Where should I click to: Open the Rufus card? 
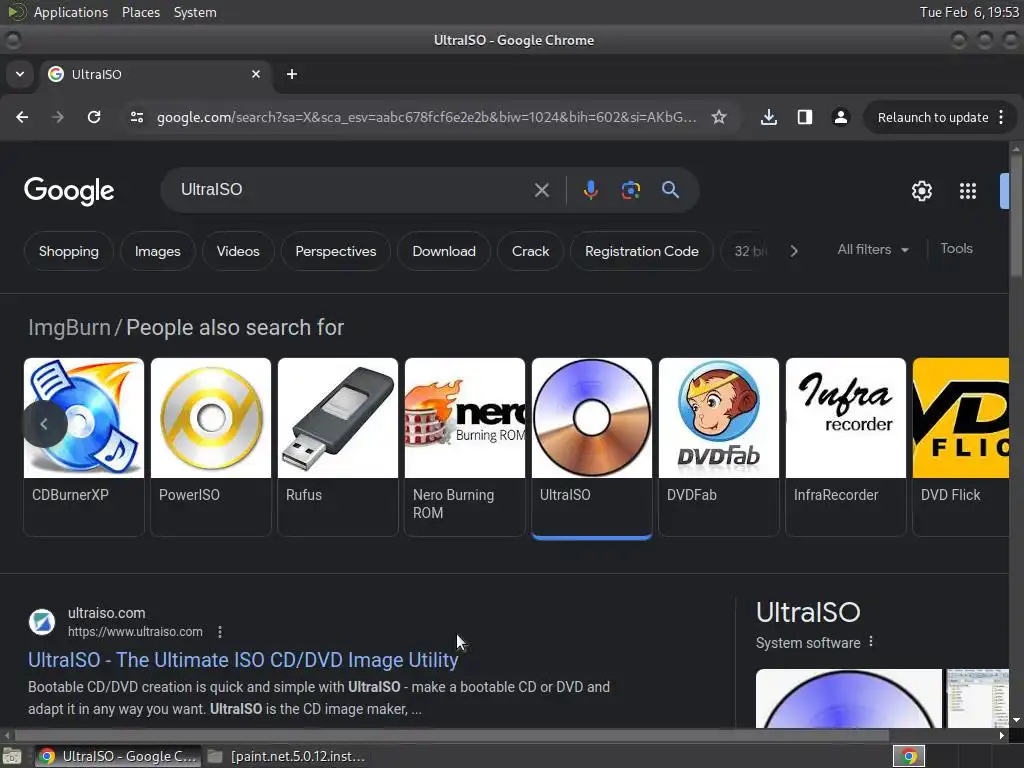(338, 447)
